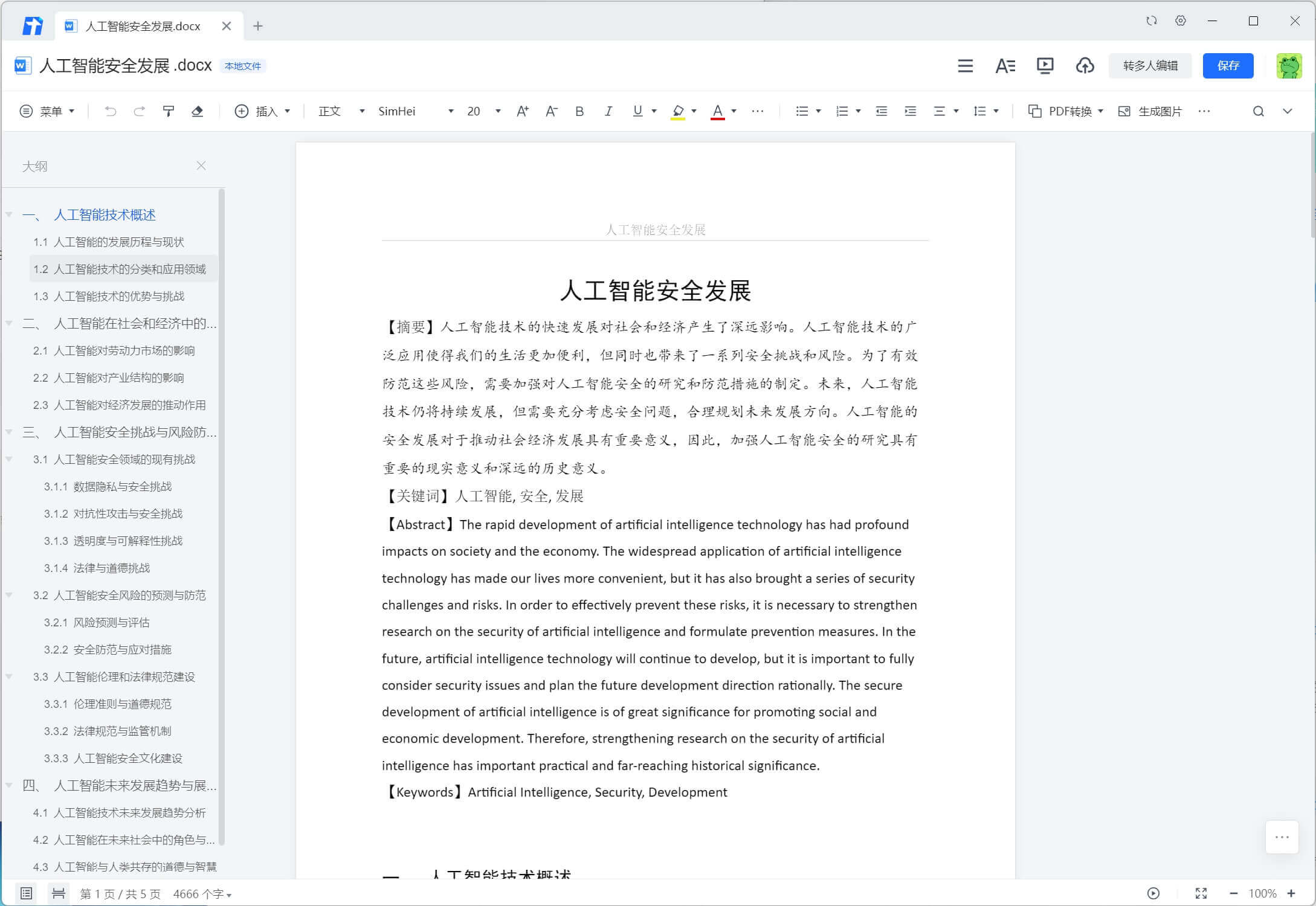Screen dimensions: 1316x906
Task: Click the search magnifier icon
Action: tap(1258, 111)
